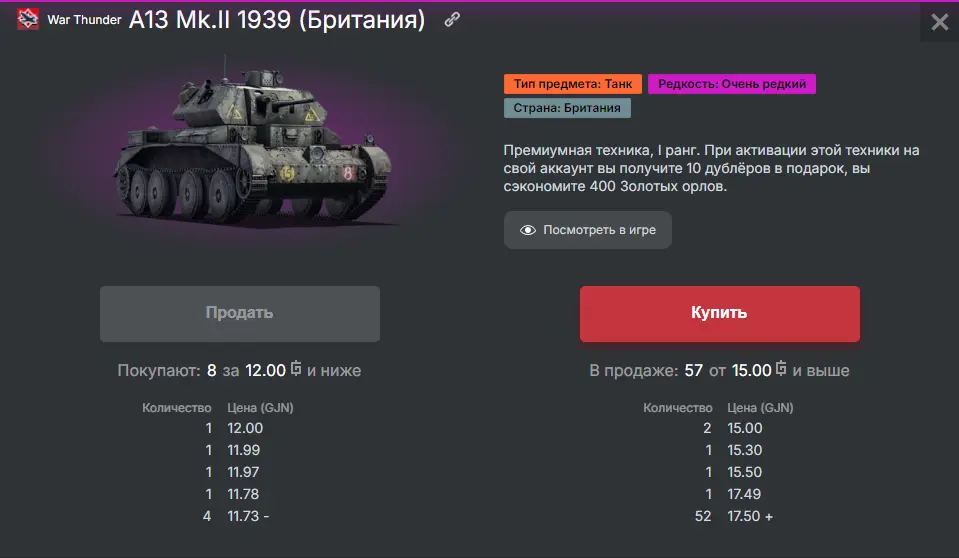Click the 'War Thunder' game label
This screenshot has height=558, width=959.
coord(84,20)
